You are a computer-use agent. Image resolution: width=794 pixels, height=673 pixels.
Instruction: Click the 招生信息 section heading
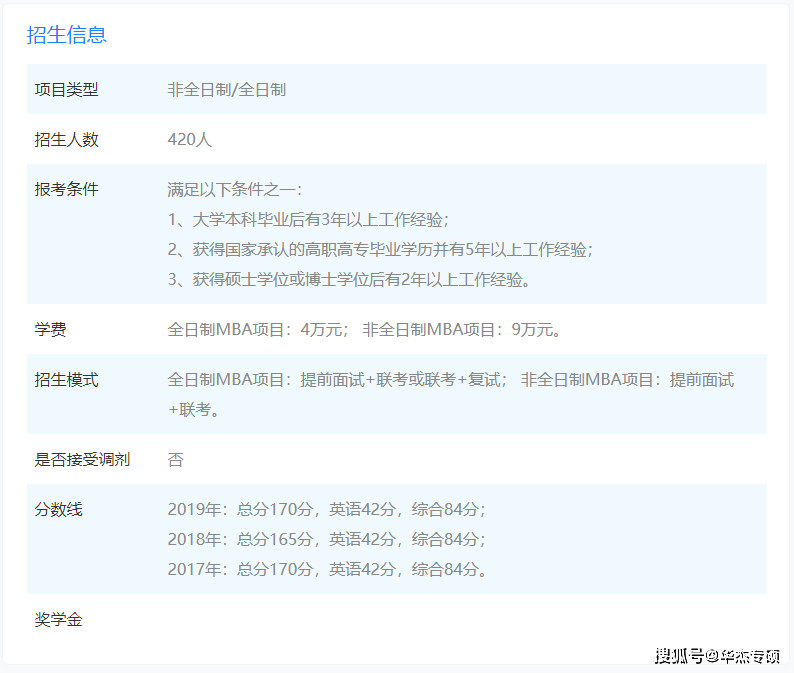point(66,35)
